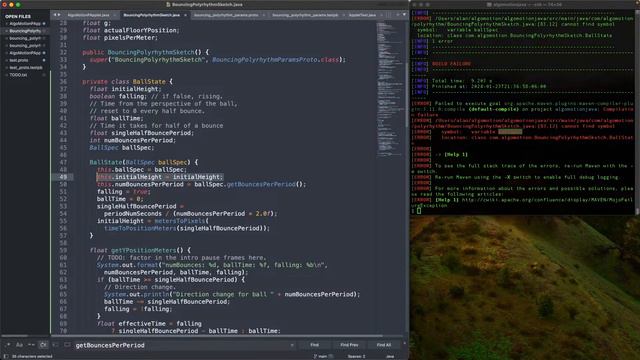Screen dimensions: 640x360
Task: Click 'float getYPositionMeters() {' line
Action: [x=140, y=250]
